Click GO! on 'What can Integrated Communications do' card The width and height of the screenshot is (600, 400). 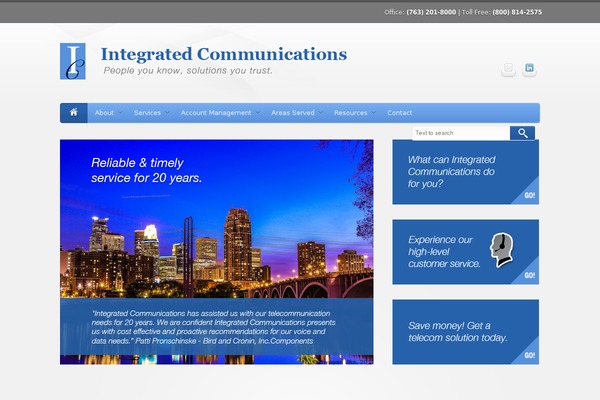click(x=530, y=195)
